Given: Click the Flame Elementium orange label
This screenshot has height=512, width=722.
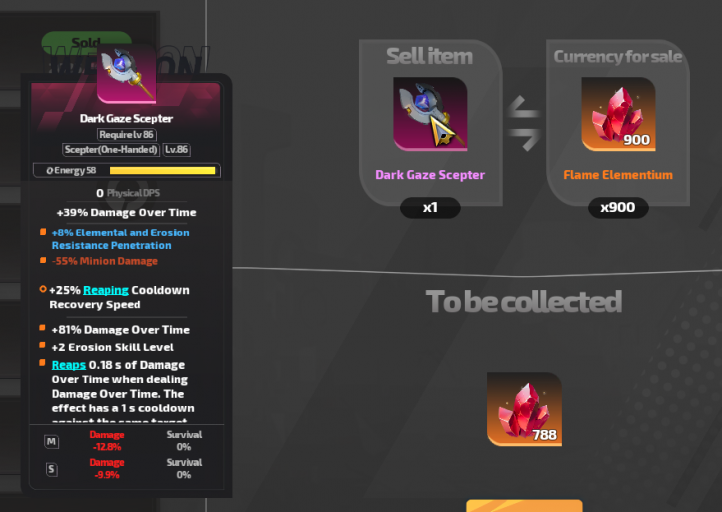Looking at the screenshot, I should pos(618,175).
